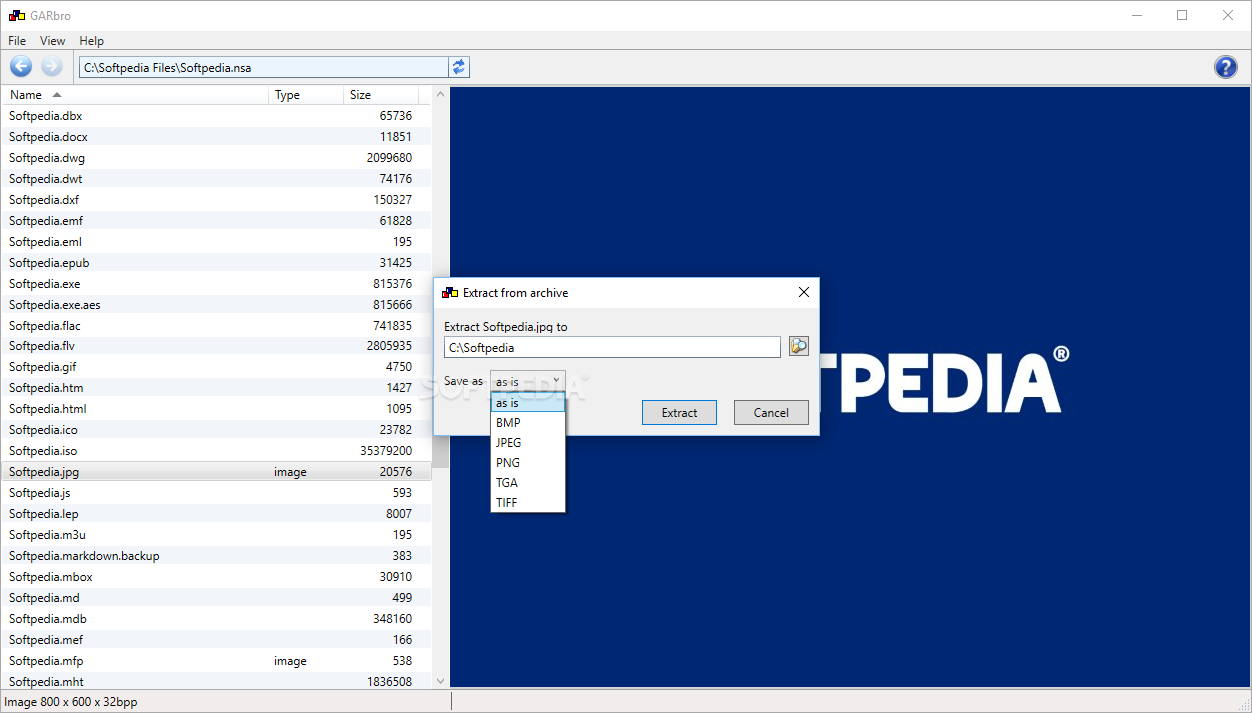Screen dimensions: 1252x713
Task: Select Softpedia.emf in the file list
Action: (x=217, y=221)
